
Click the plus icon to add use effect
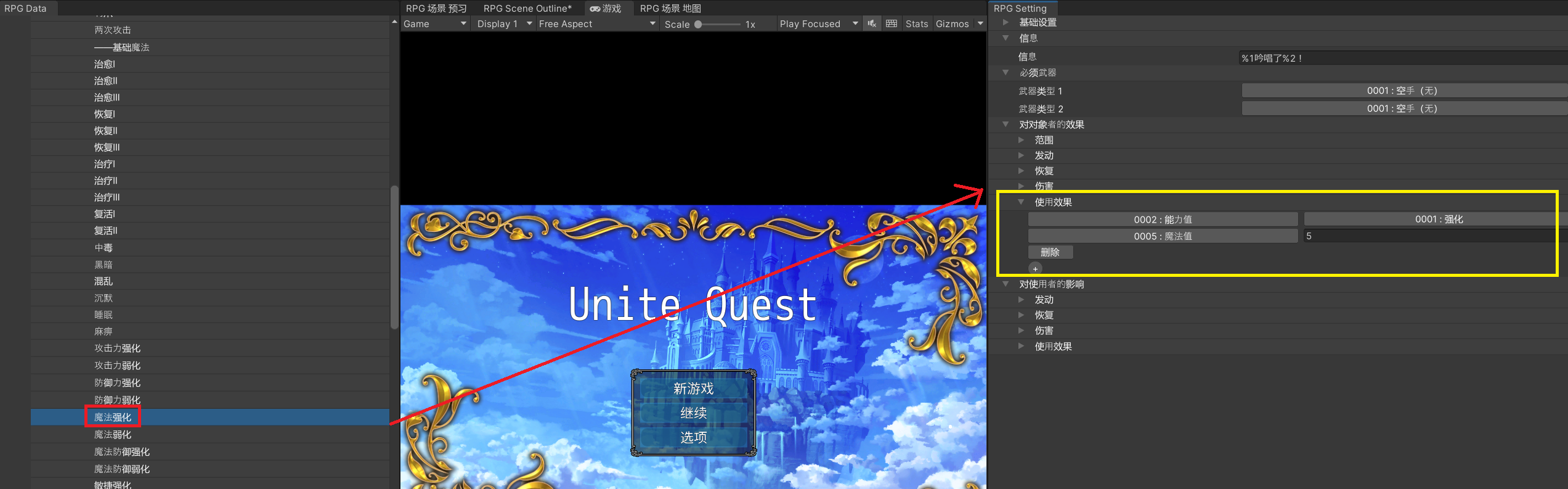coord(1035,269)
